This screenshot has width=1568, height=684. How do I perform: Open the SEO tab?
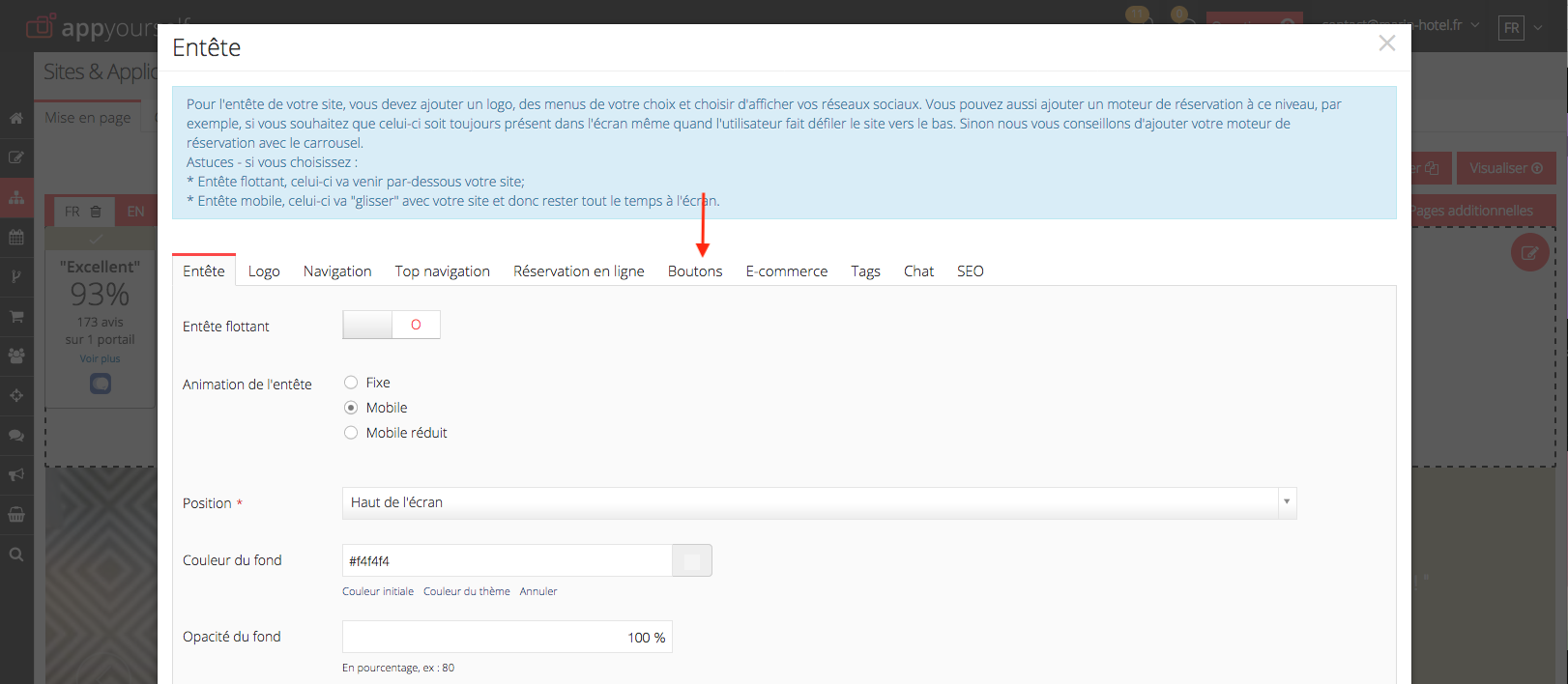(x=971, y=271)
